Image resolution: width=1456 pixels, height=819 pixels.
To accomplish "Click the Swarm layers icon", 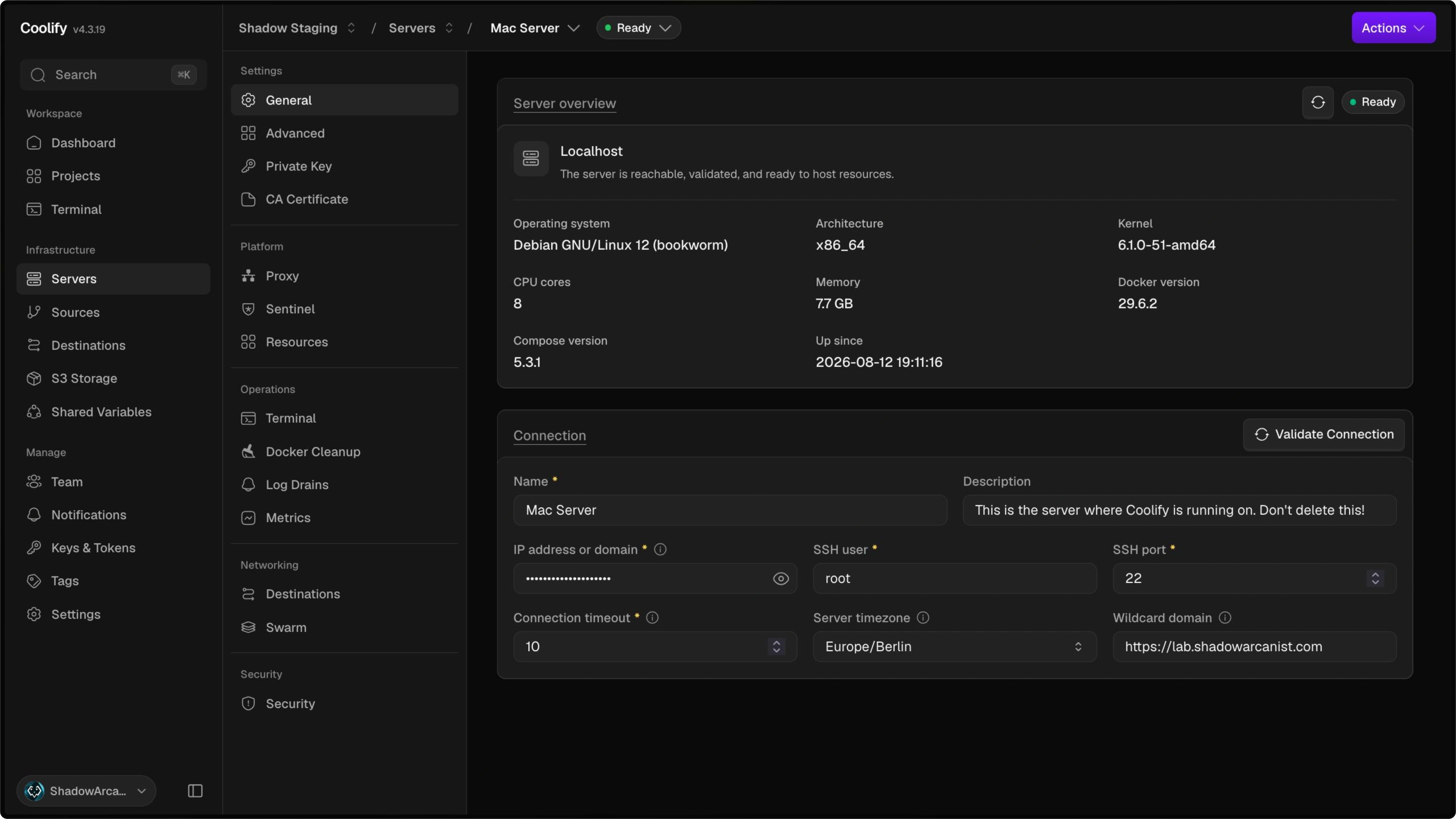I will click(x=248, y=628).
